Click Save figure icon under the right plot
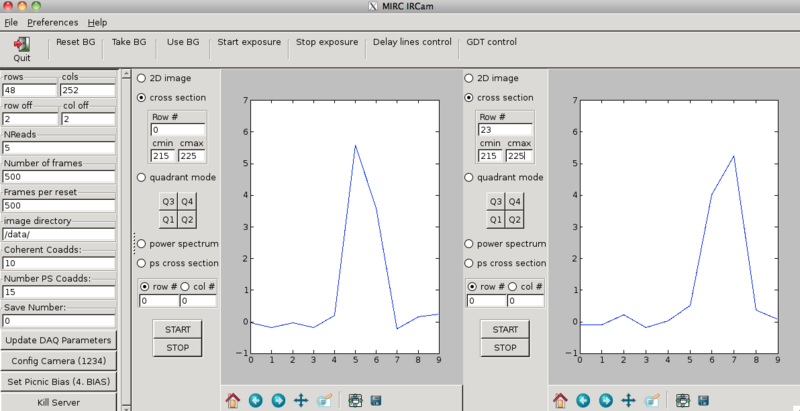 click(703, 400)
